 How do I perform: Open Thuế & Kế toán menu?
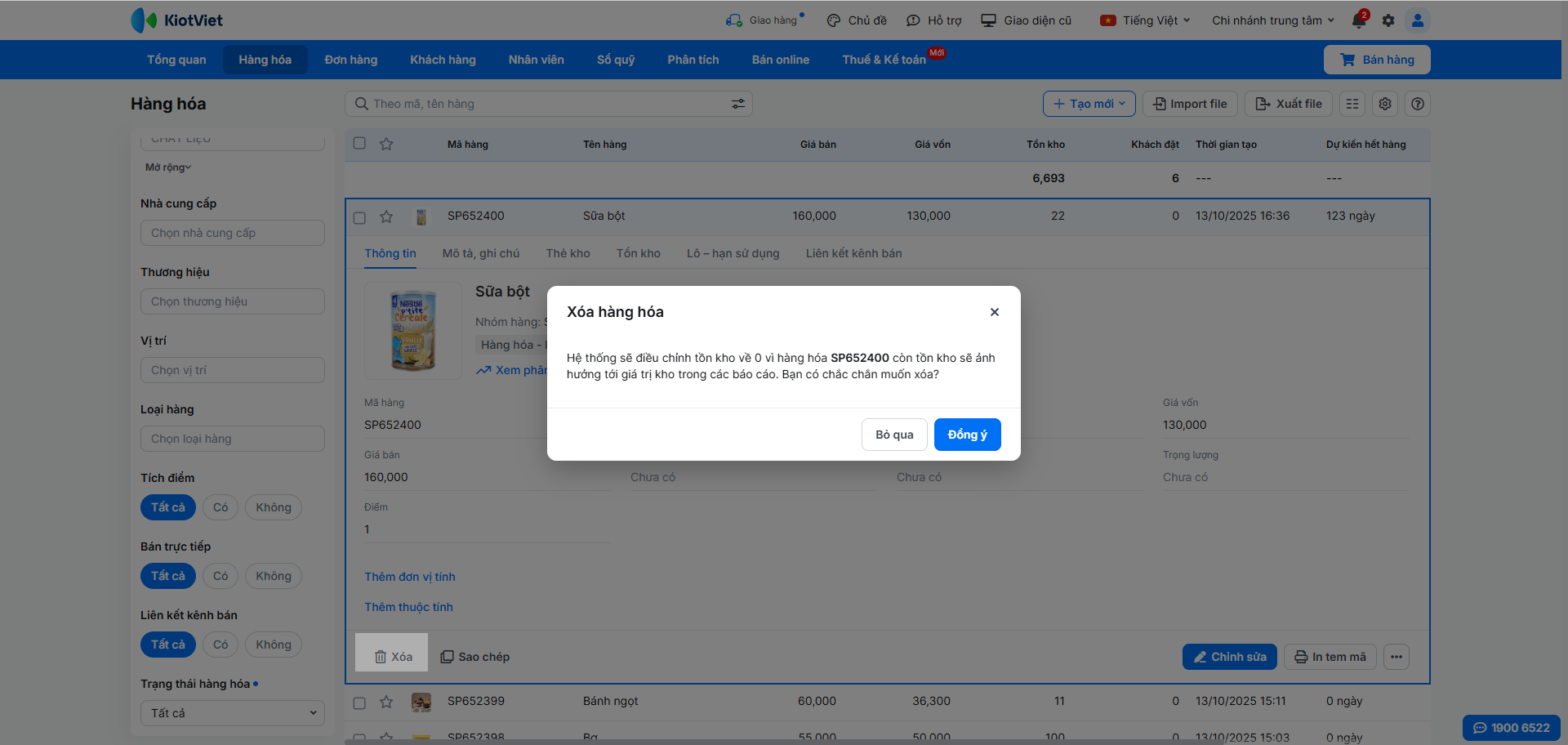pos(884,60)
